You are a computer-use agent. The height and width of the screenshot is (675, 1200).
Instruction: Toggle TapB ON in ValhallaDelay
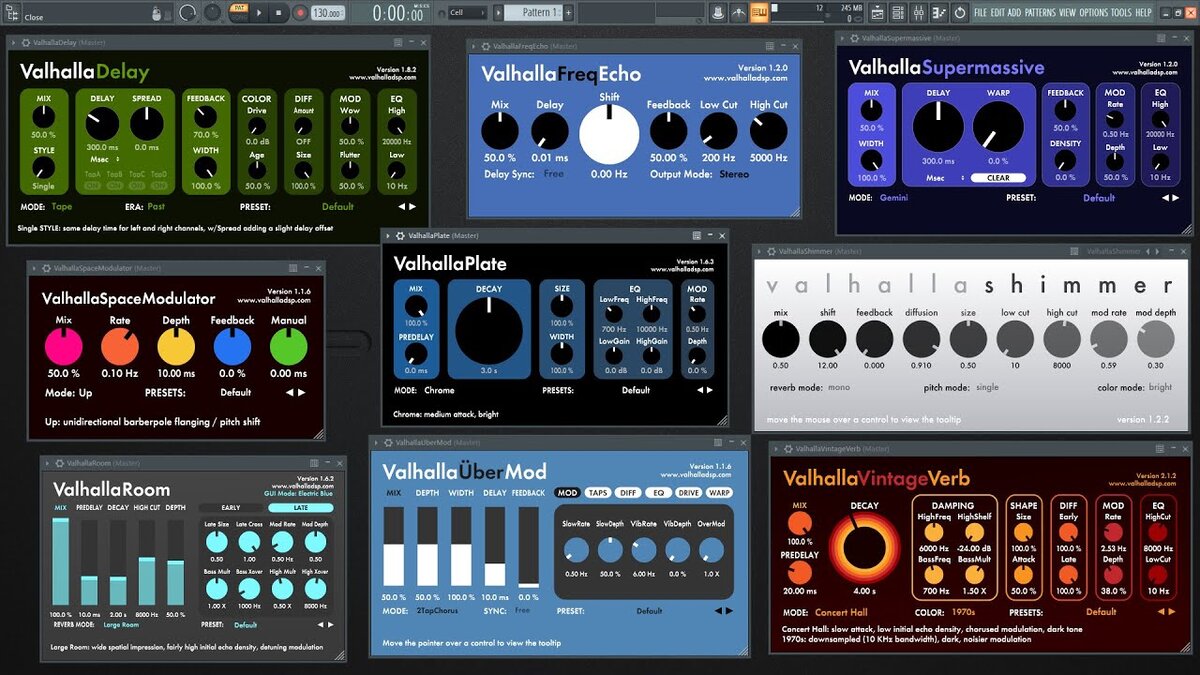[114, 185]
